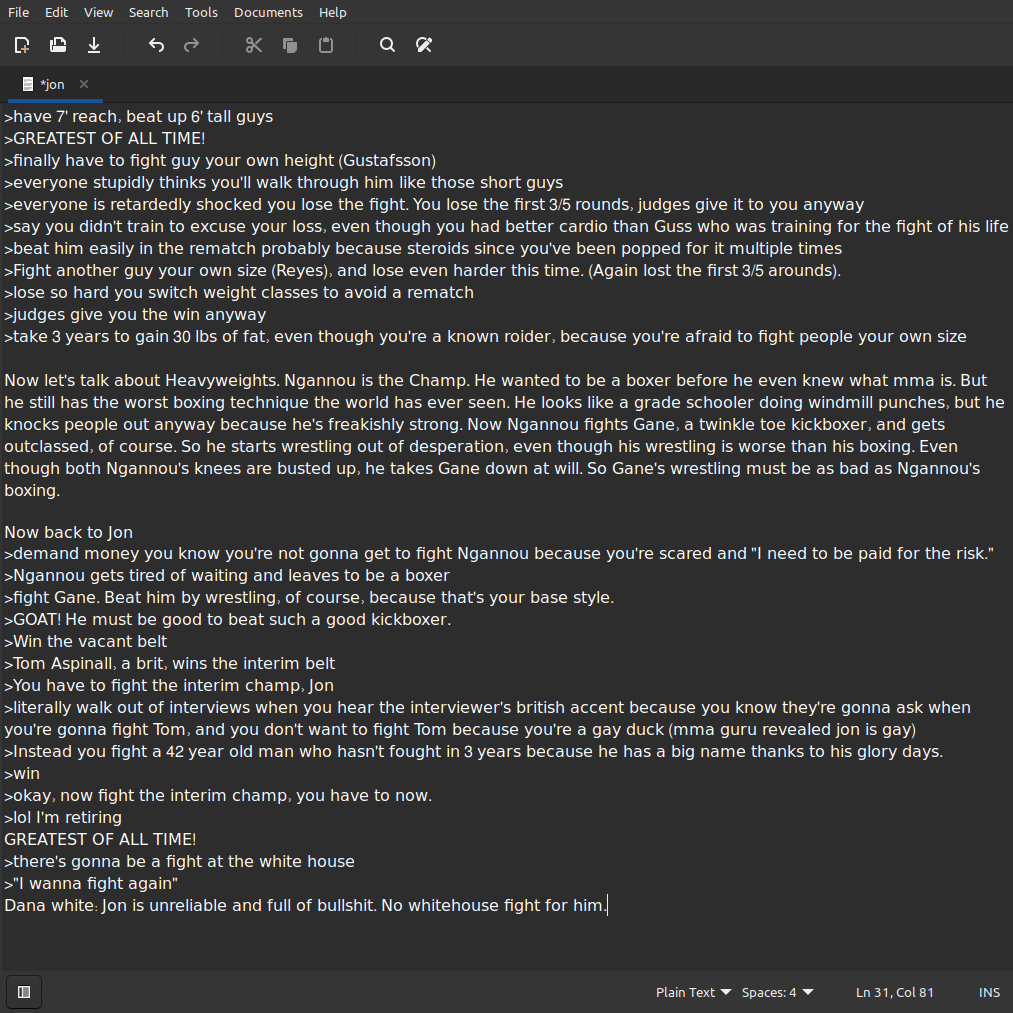Toggle INS insert mode indicator

tap(989, 992)
